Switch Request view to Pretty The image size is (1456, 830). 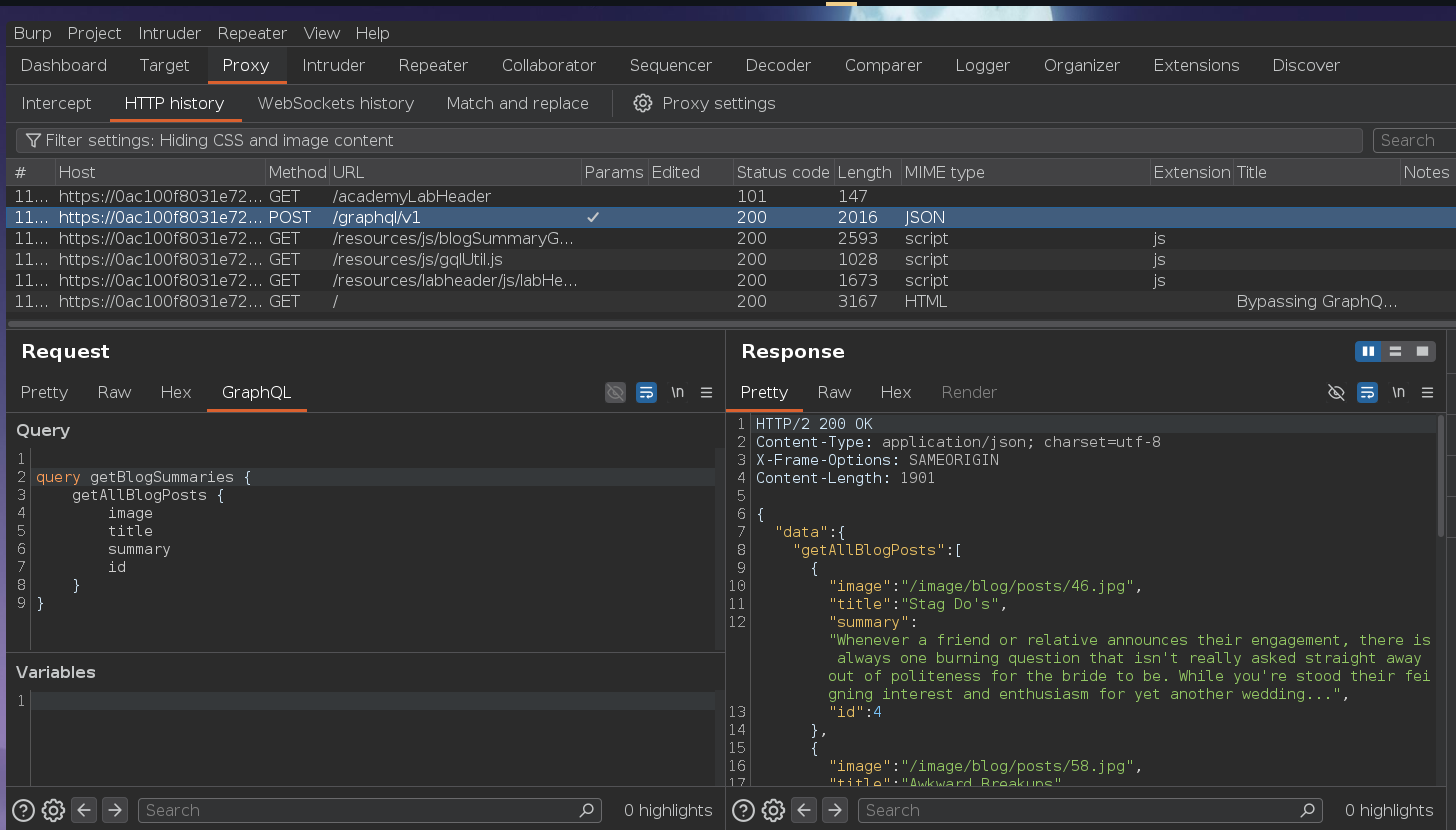tap(44, 392)
